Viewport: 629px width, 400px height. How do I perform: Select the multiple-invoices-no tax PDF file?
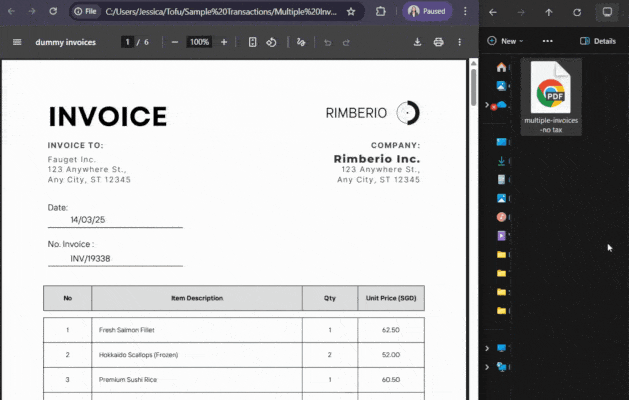[x=551, y=97]
